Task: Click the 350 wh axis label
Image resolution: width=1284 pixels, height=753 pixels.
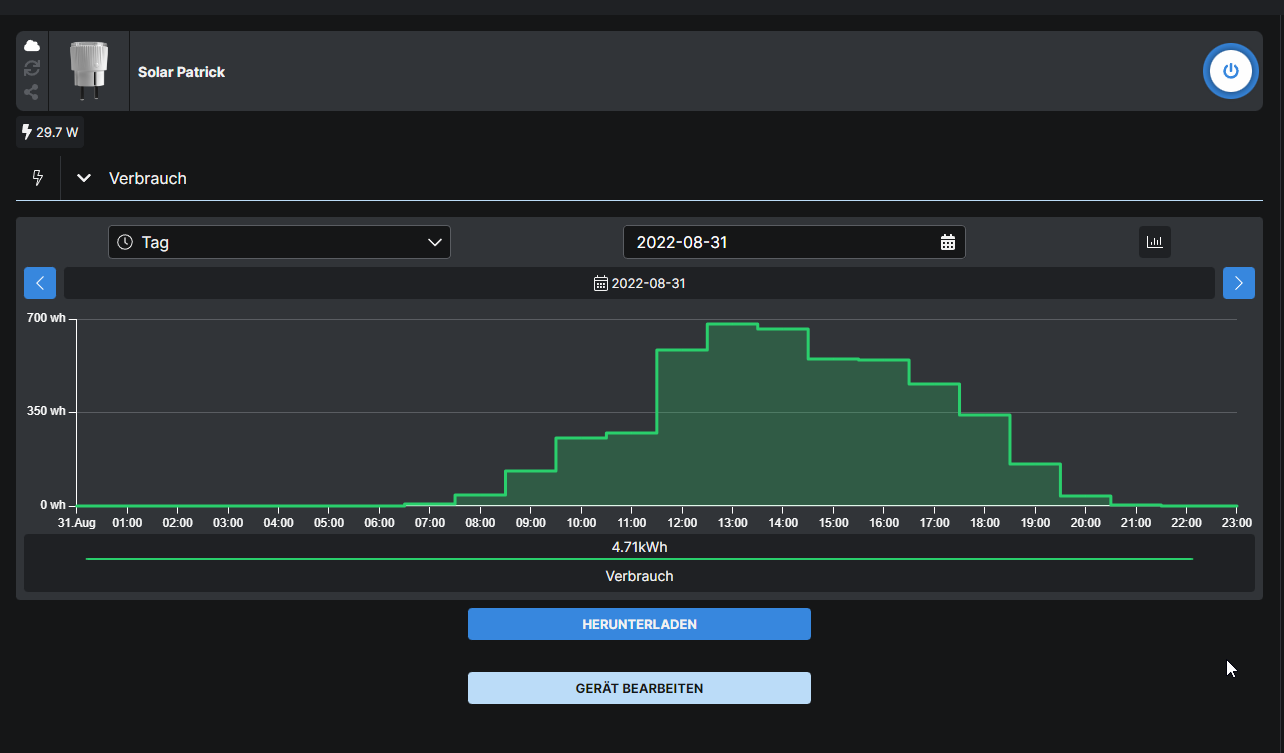Action: point(46,411)
